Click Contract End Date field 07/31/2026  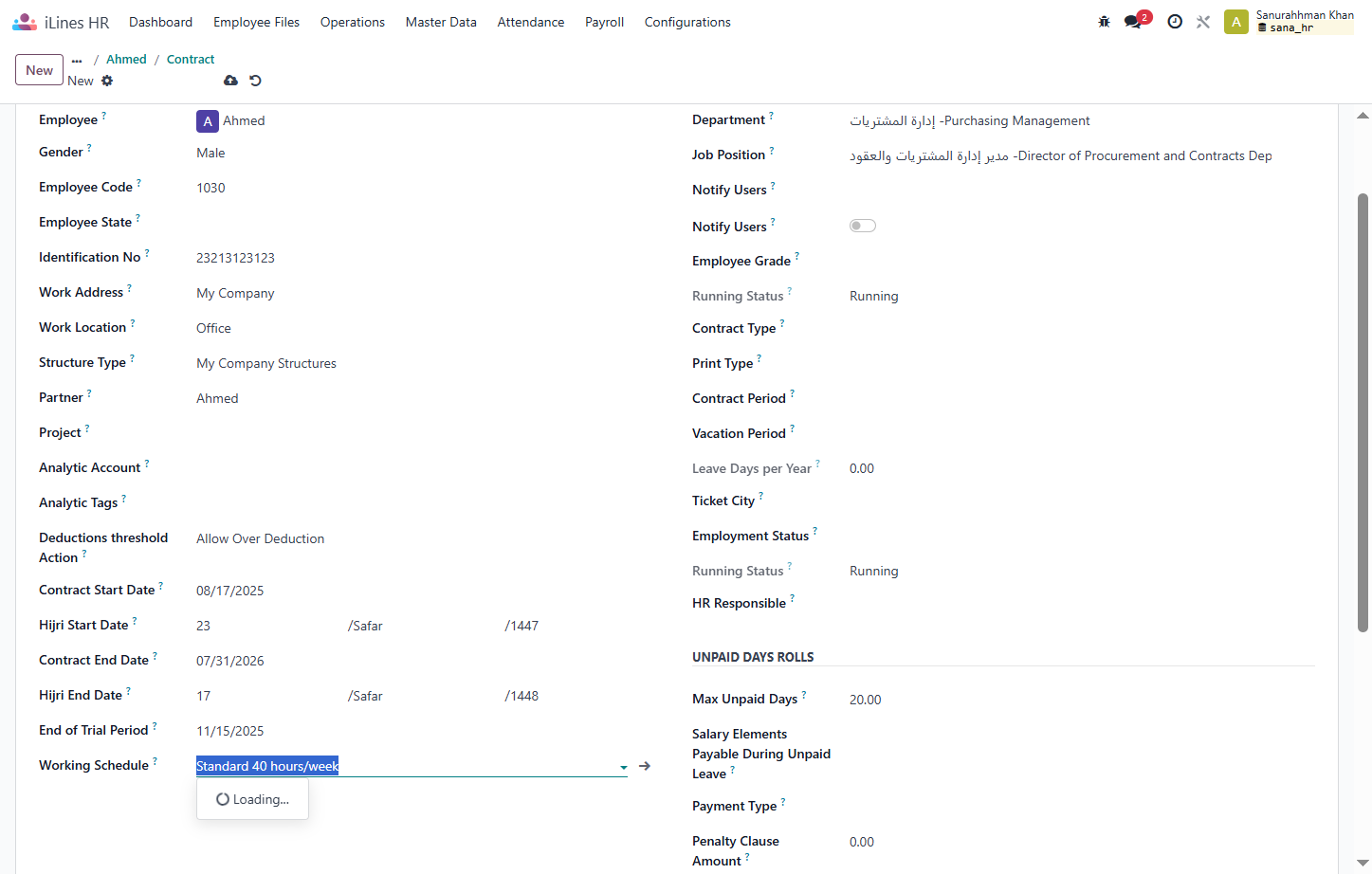coord(230,661)
